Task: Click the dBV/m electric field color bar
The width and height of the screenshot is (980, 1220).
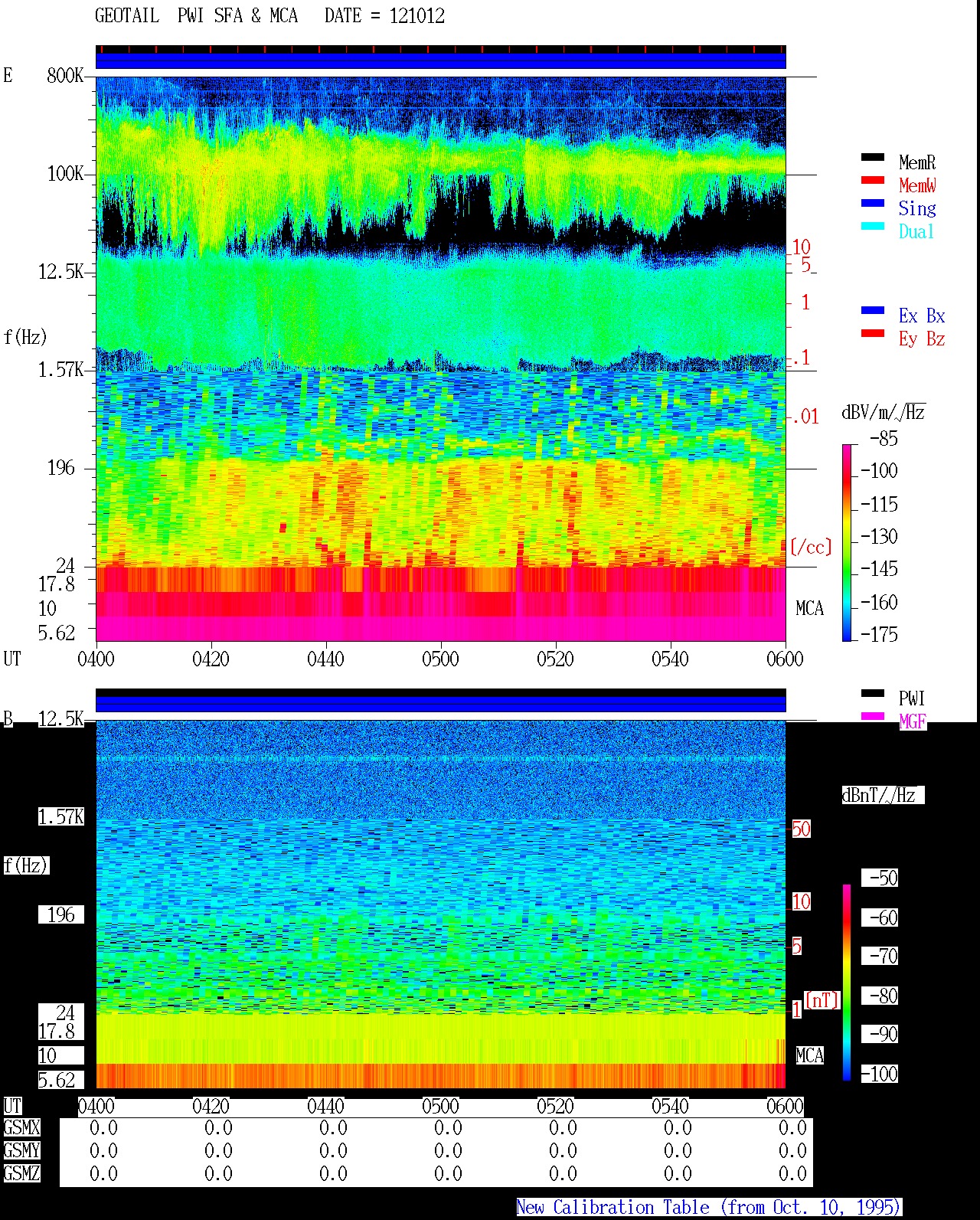Action: pyautogui.click(x=847, y=542)
